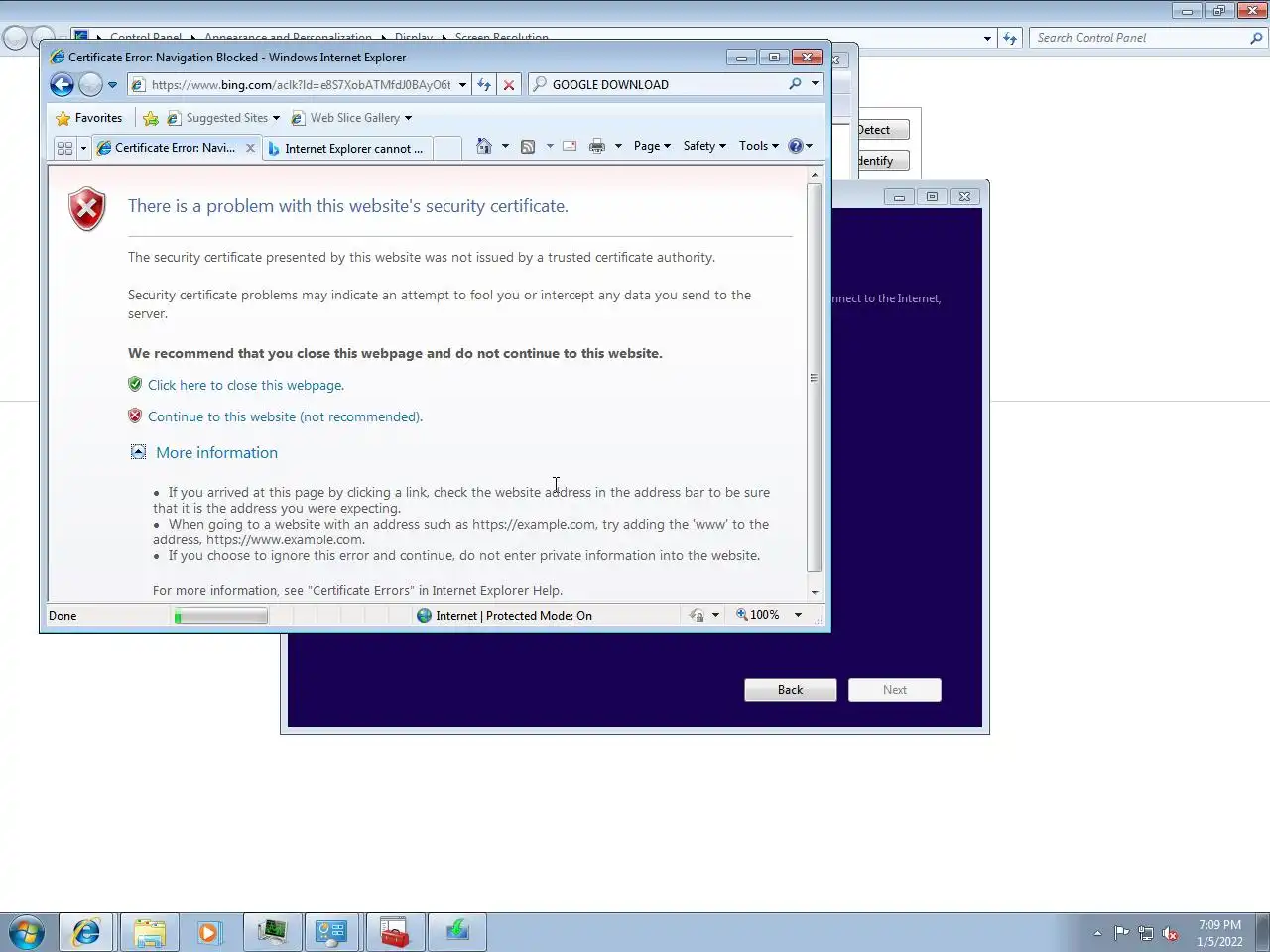Viewport: 1270px width, 952px height.
Task: Click the status bar loading progress bar
Action: point(220,616)
